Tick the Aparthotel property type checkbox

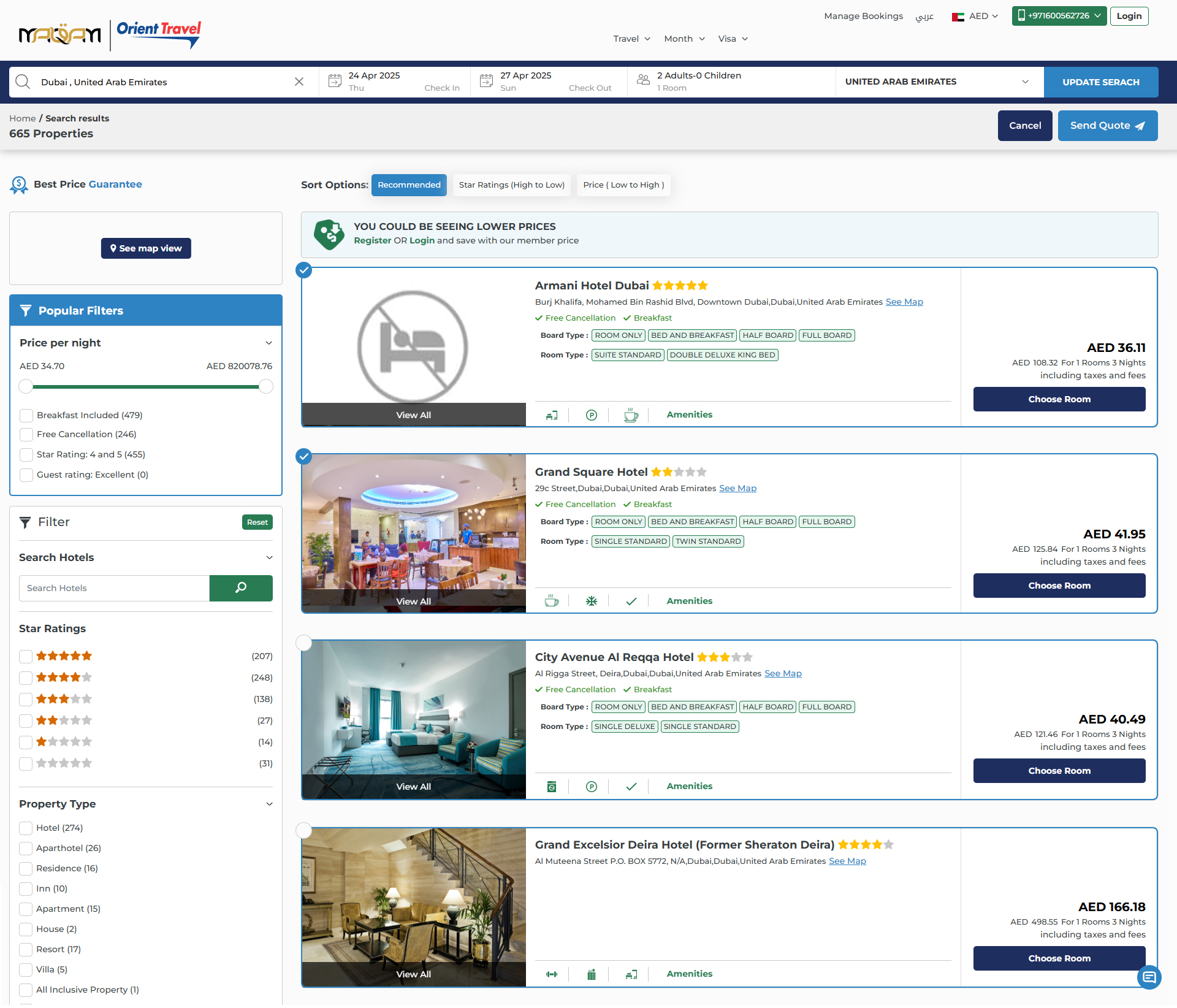pos(26,849)
